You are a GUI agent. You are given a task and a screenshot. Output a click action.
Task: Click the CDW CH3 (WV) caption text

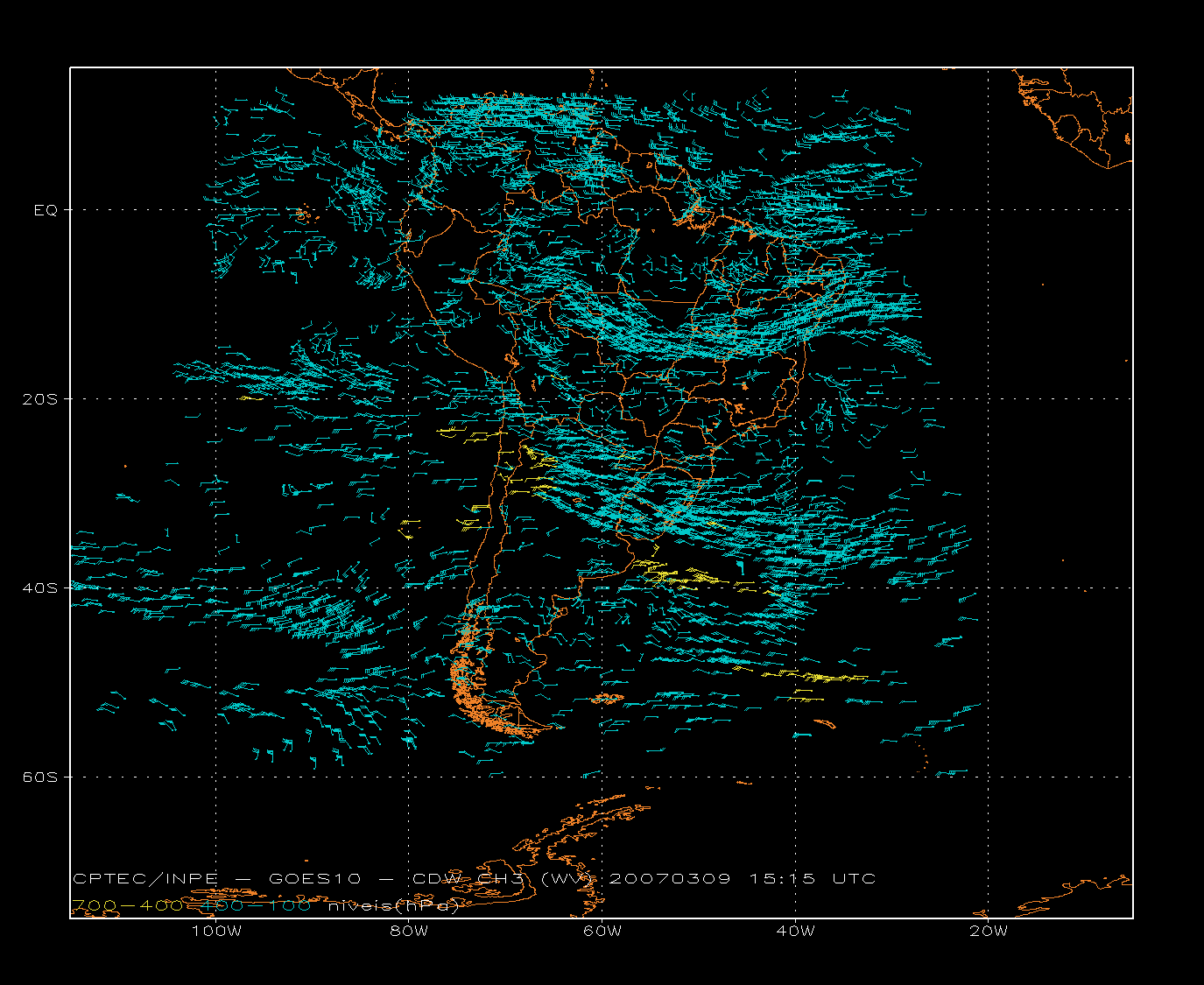504,878
